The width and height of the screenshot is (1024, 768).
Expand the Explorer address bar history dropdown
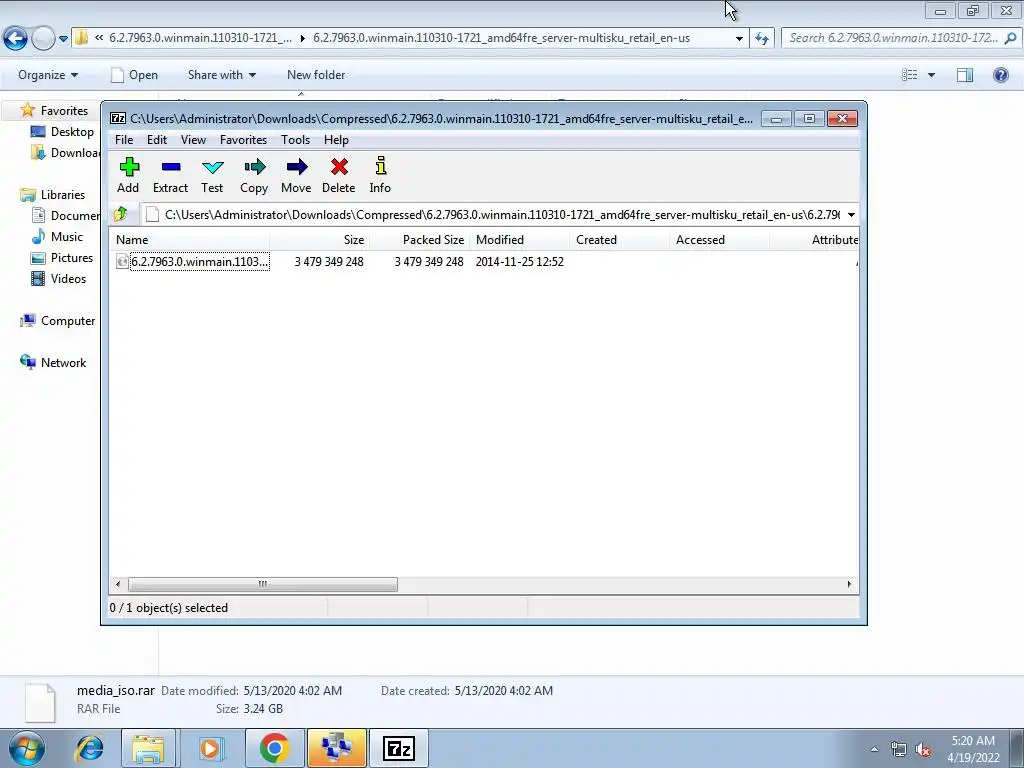739,39
